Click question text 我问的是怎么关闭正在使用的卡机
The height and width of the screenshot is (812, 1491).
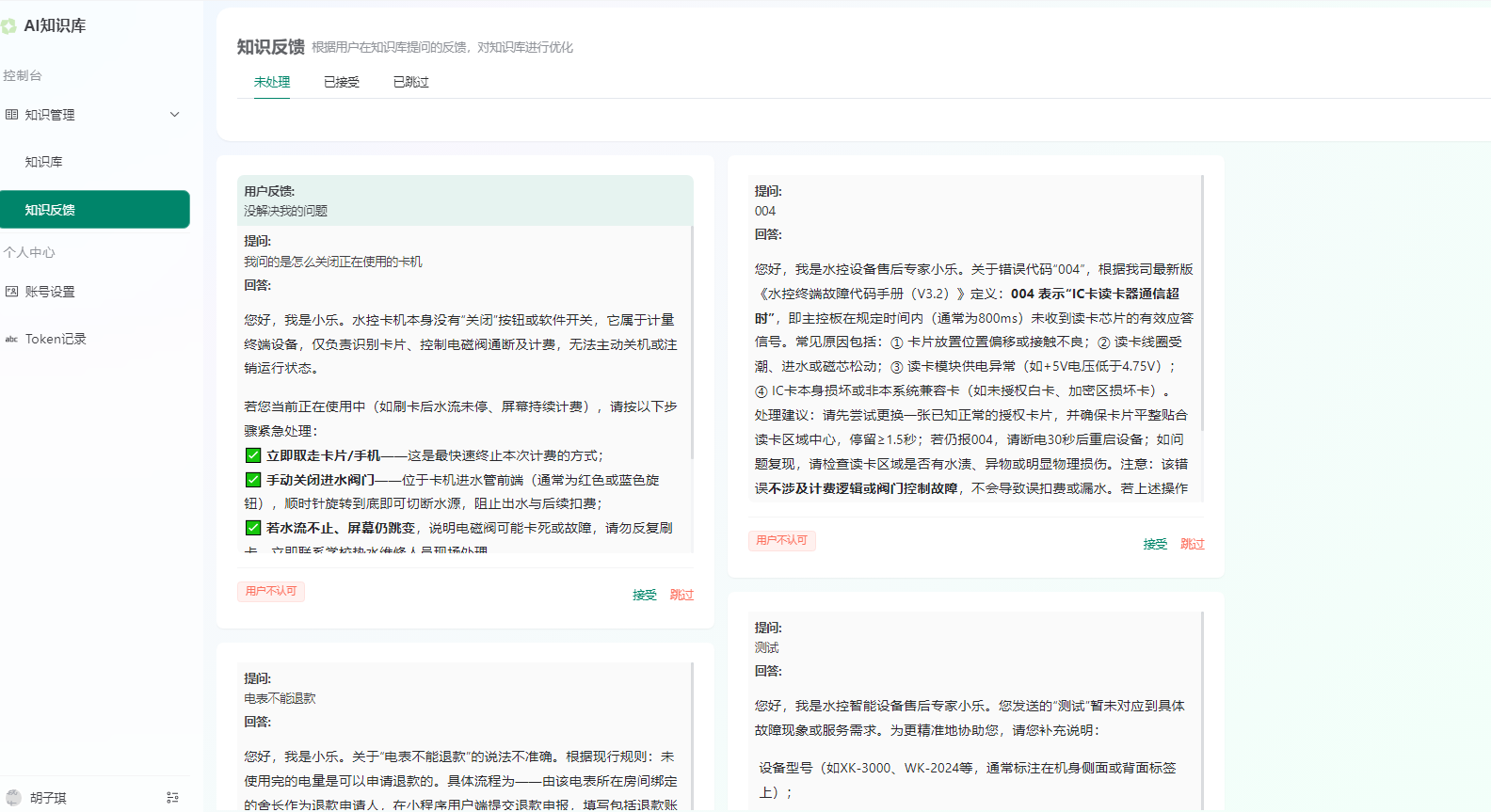(333, 262)
